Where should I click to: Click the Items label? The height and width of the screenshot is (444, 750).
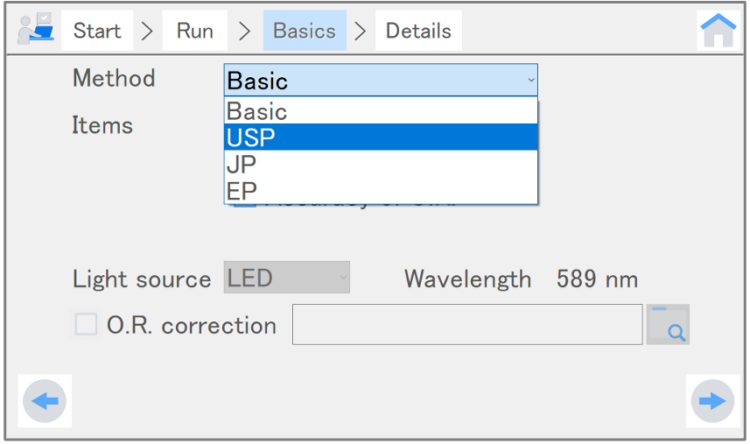click(102, 125)
